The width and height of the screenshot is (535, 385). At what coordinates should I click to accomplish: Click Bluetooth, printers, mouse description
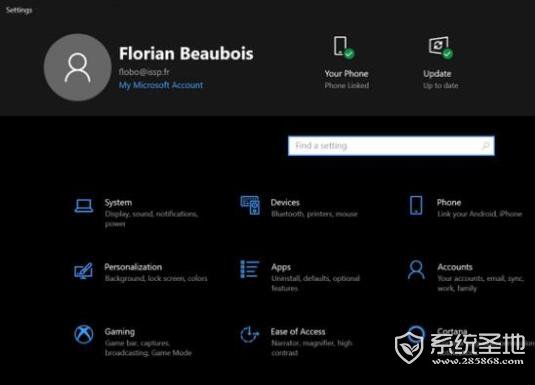click(314, 214)
